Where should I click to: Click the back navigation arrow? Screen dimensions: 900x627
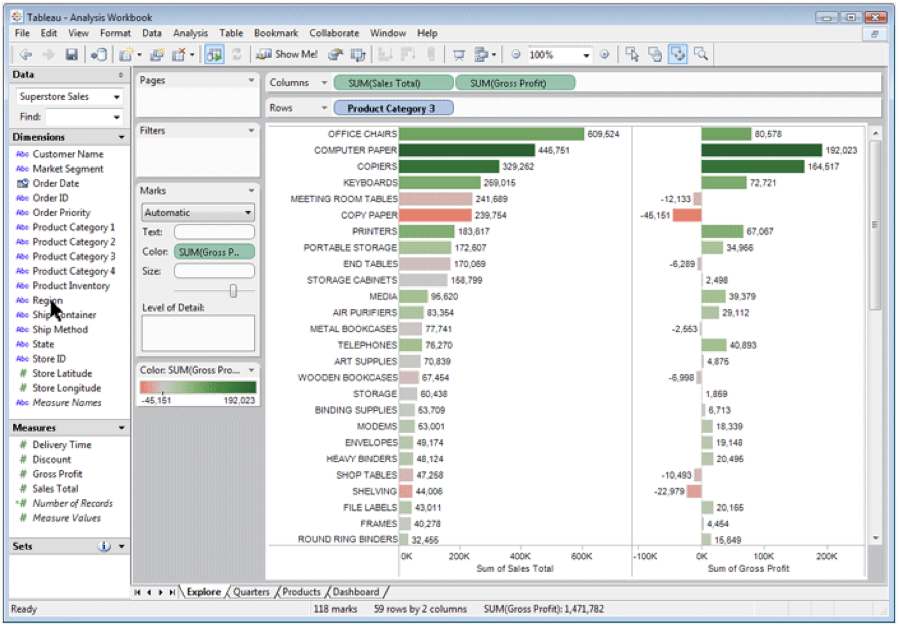click(x=24, y=54)
